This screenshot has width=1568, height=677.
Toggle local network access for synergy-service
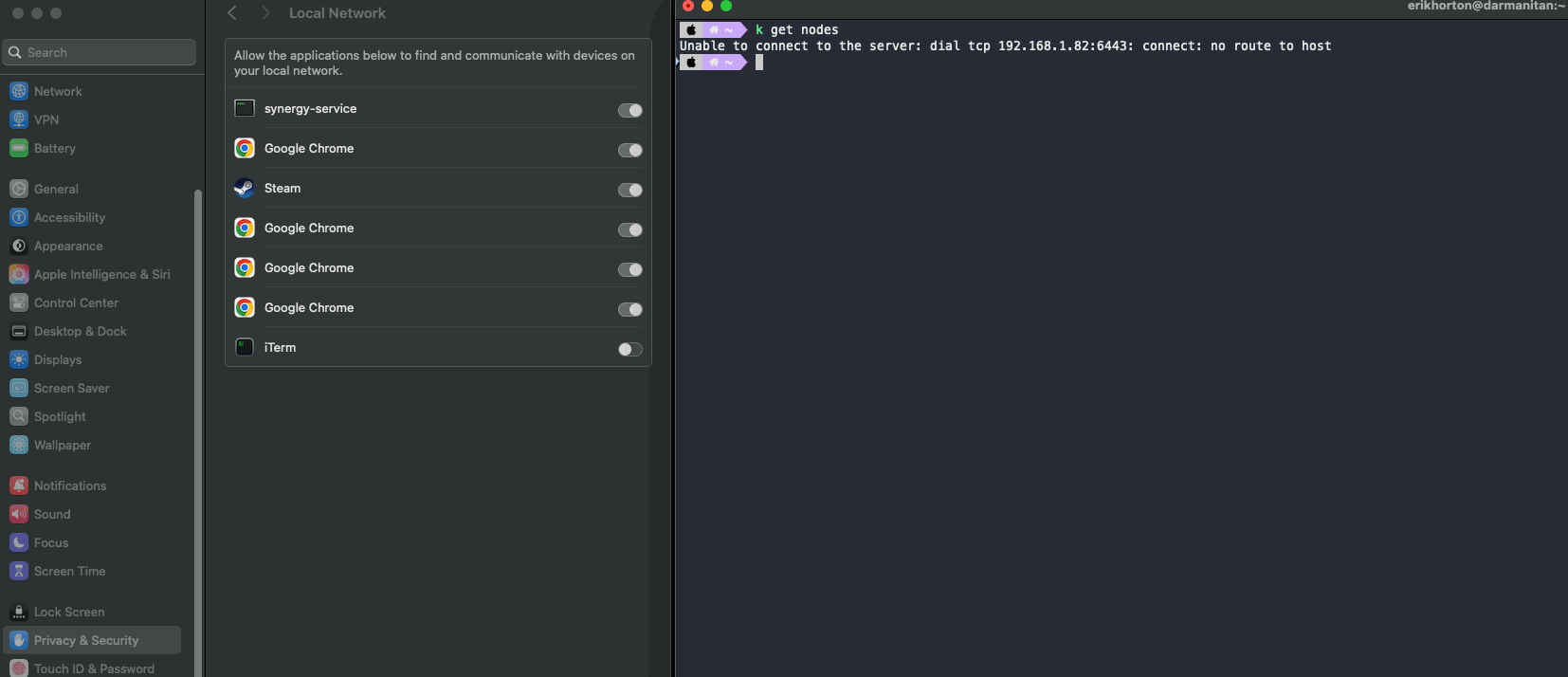630,110
